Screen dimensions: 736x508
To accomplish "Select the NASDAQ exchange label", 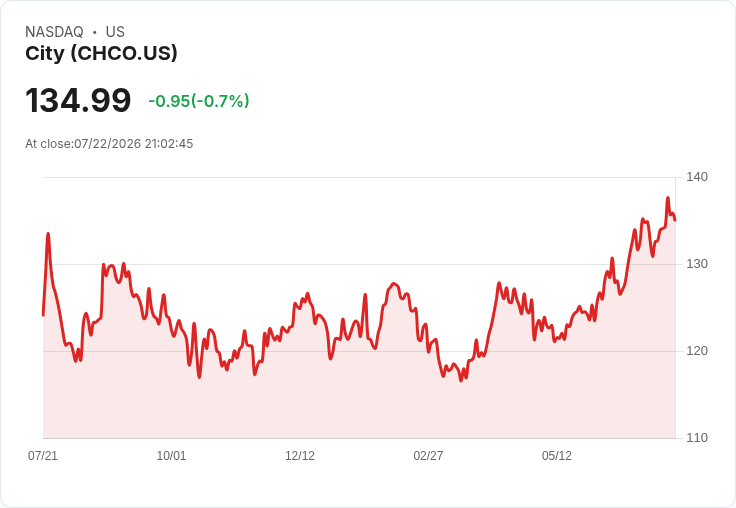I will (x=54, y=32).
